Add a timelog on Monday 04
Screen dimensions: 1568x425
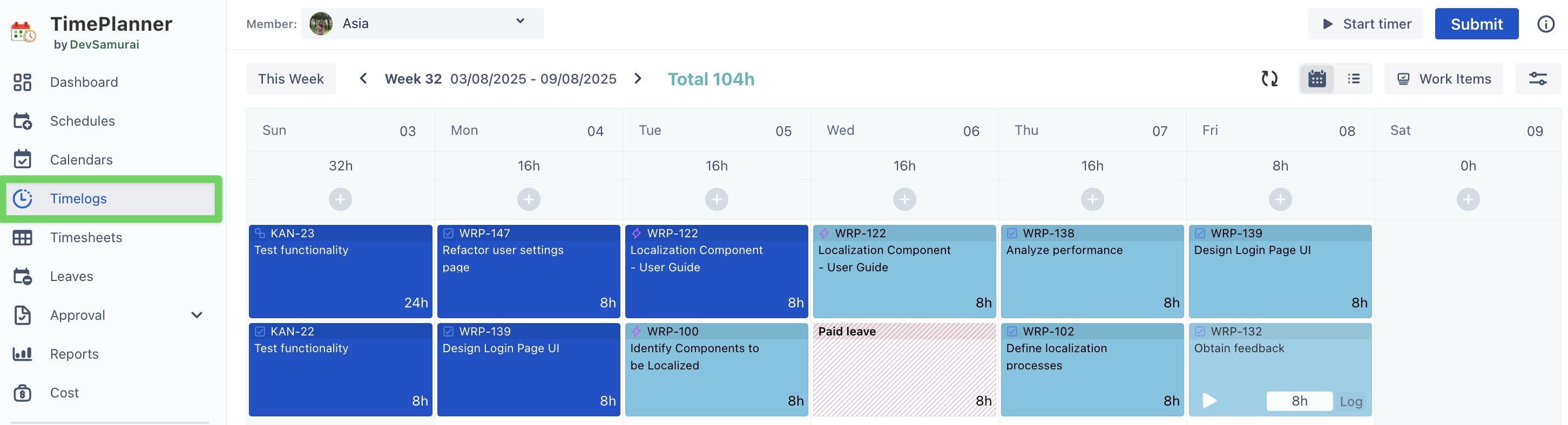[529, 200]
